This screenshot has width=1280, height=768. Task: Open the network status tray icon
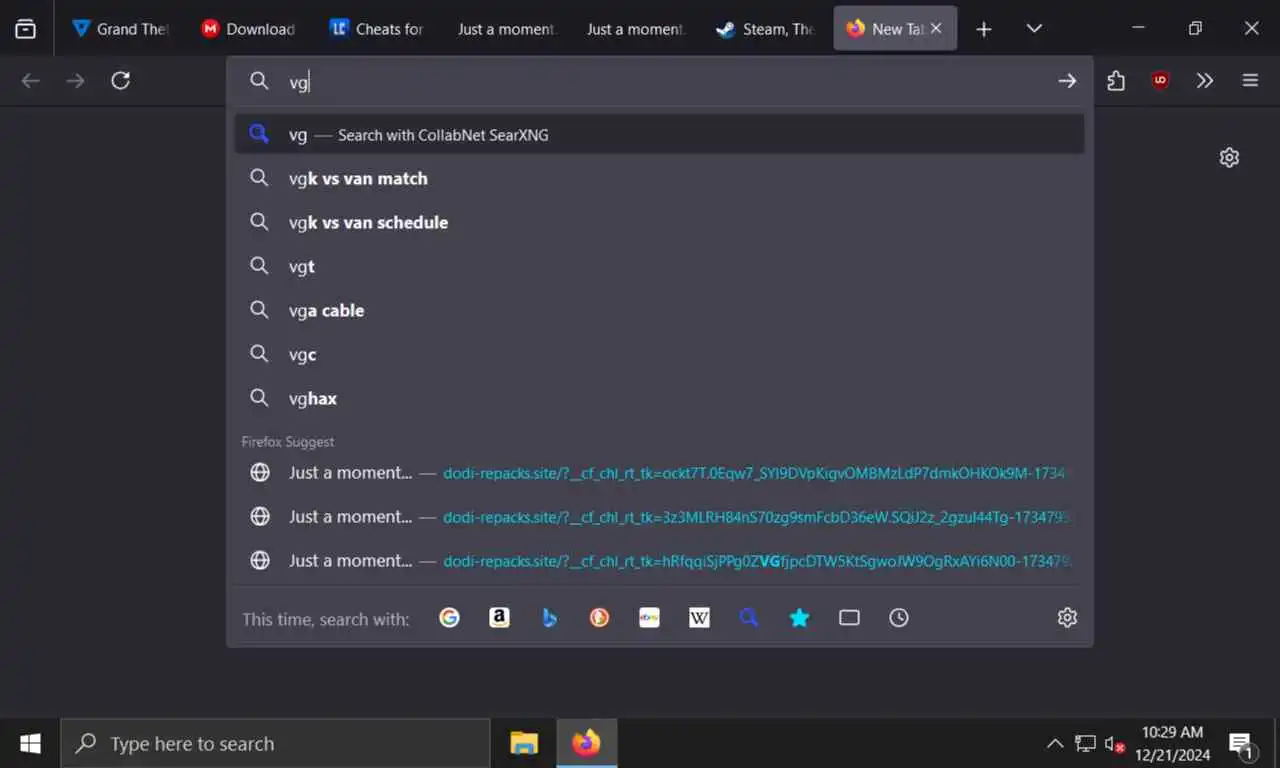click(x=1085, y=743)
